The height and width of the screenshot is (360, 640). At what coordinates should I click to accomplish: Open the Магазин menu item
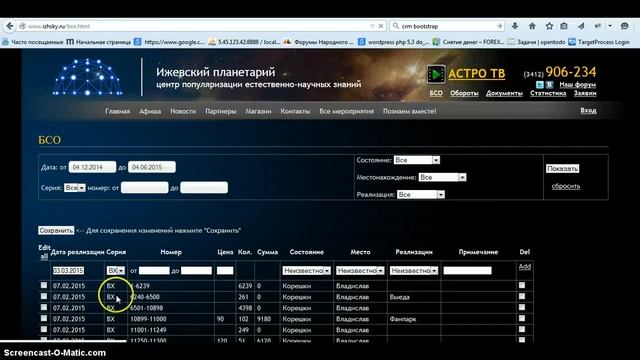[x=258, y=111]
